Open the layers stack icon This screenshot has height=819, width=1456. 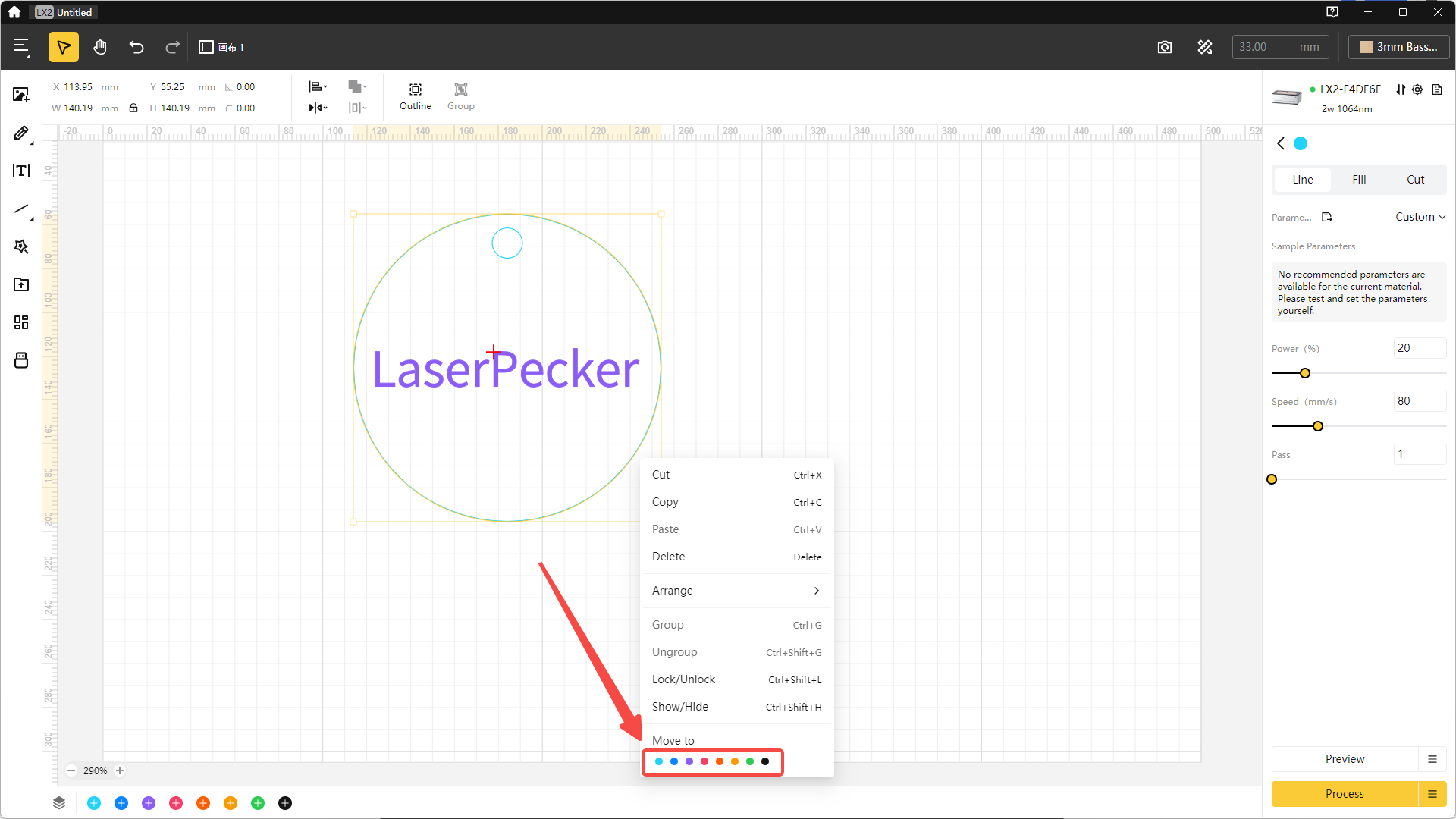point(59,803)
